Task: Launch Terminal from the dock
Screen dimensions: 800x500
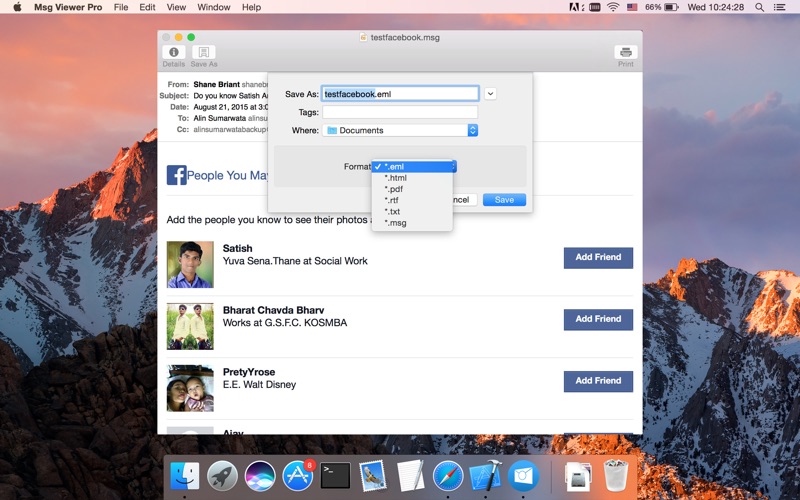Action: click(335, 475)
